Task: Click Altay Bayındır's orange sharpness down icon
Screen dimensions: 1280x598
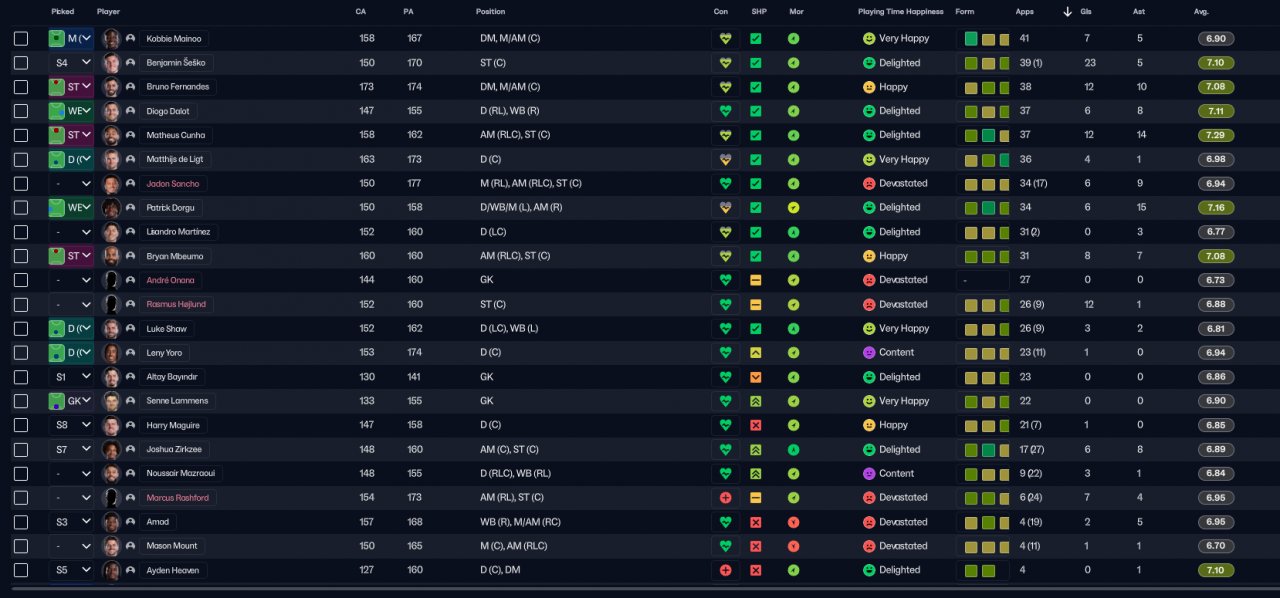Action: pyautogui.click(x=756, y=377)
